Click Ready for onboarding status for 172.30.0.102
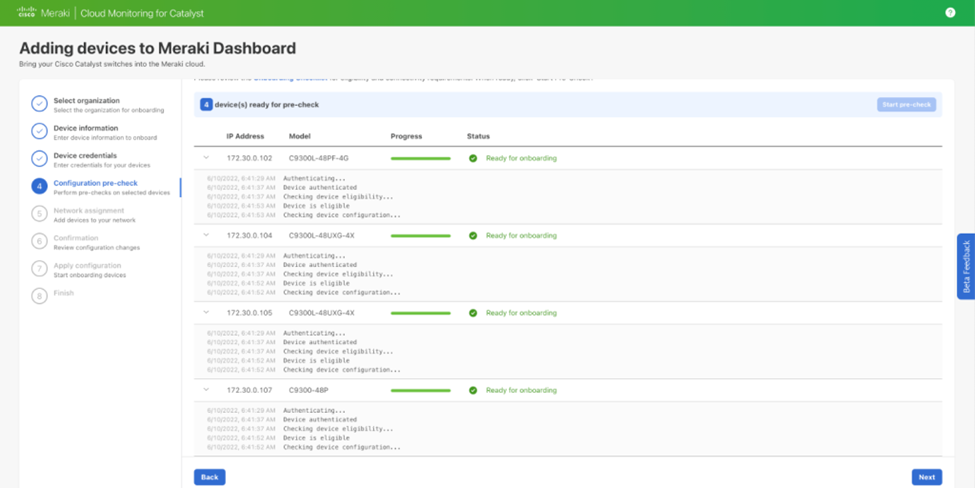This screenshot has width=975, height=488. [521, 158]
